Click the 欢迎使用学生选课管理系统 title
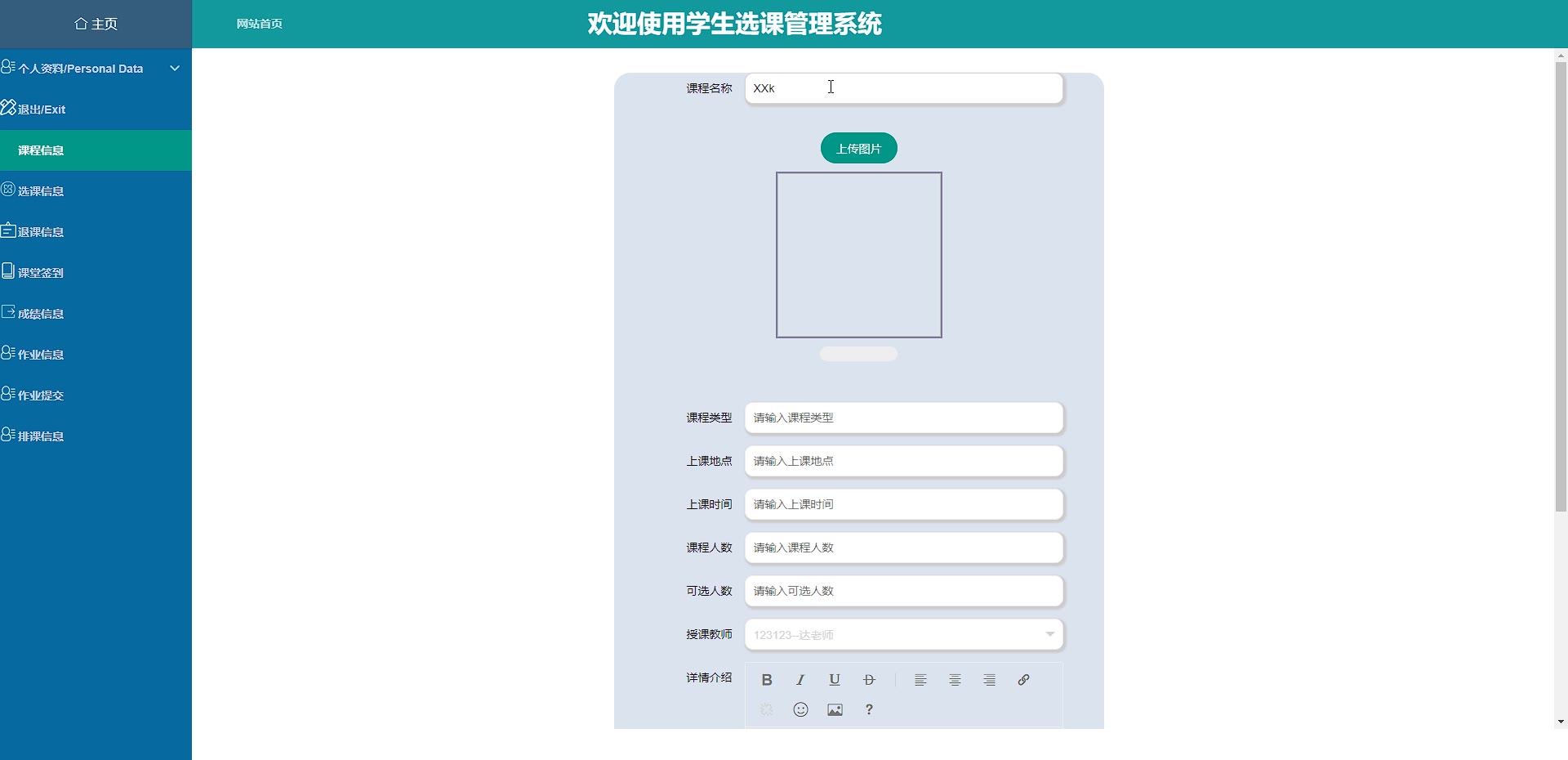 (x=735, y=24)
